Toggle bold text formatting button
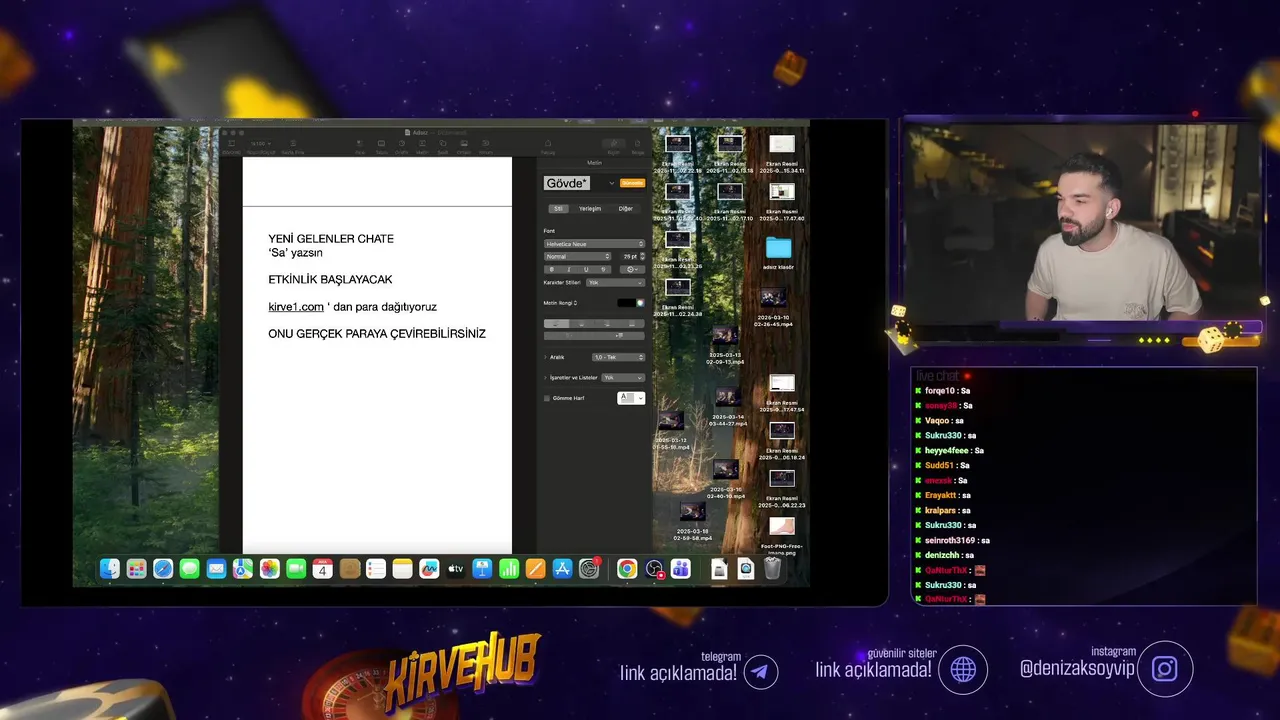 (551, 269)
